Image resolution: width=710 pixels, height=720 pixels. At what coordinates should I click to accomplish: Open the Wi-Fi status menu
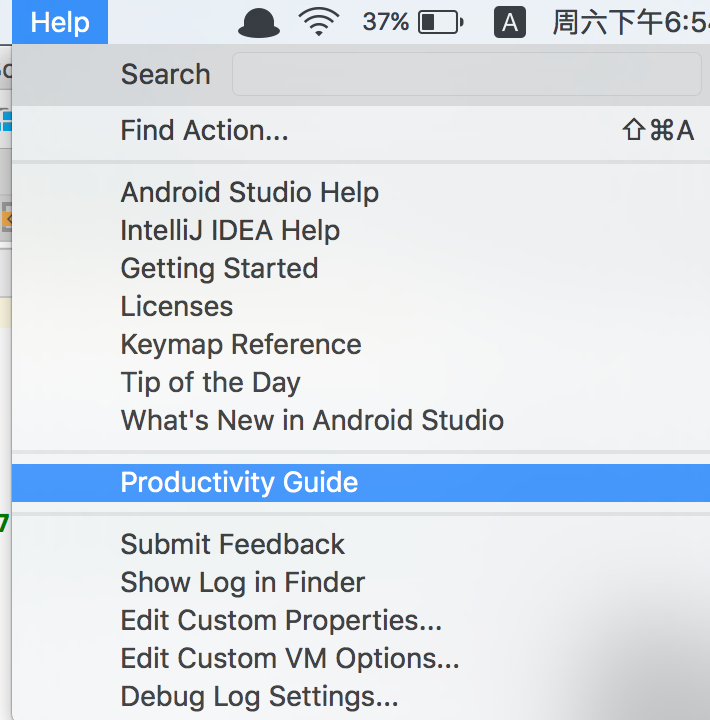coord(319,22)
